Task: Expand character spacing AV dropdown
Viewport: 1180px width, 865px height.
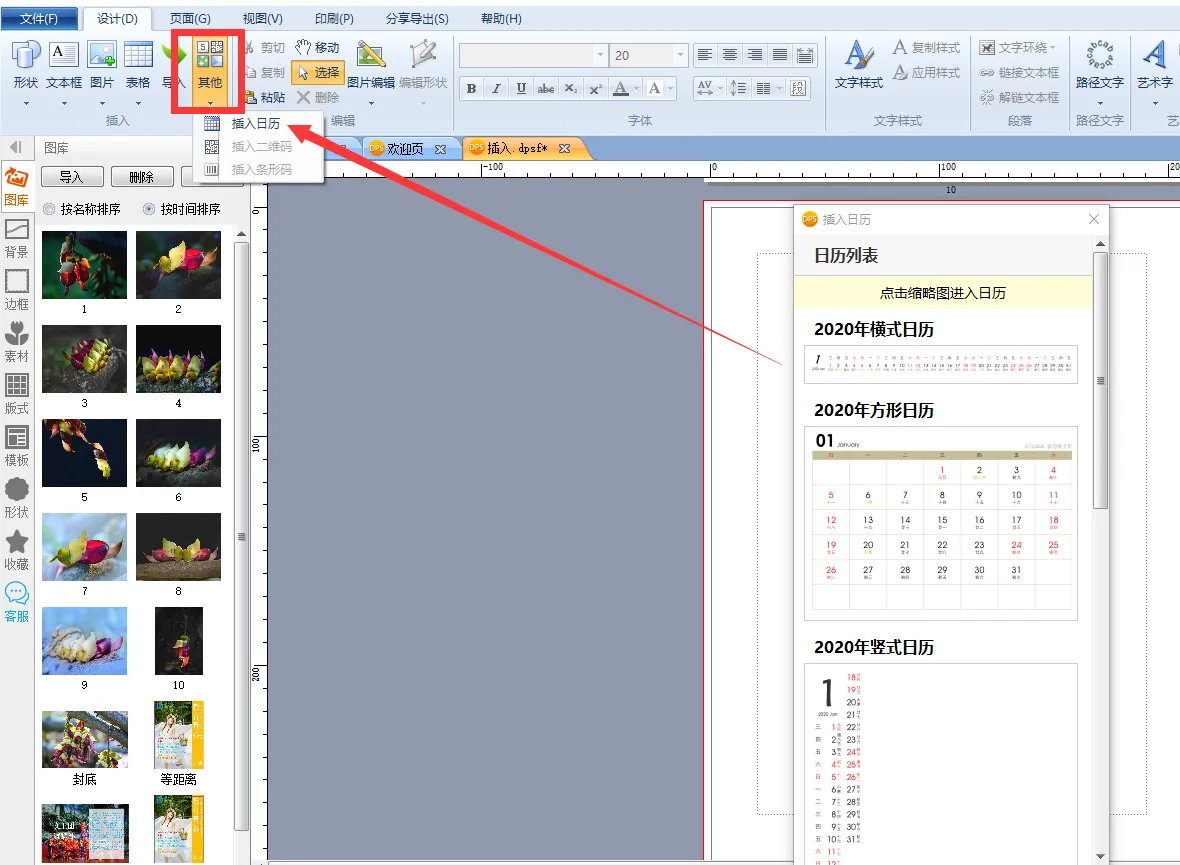Action: (x=721, y=88)
